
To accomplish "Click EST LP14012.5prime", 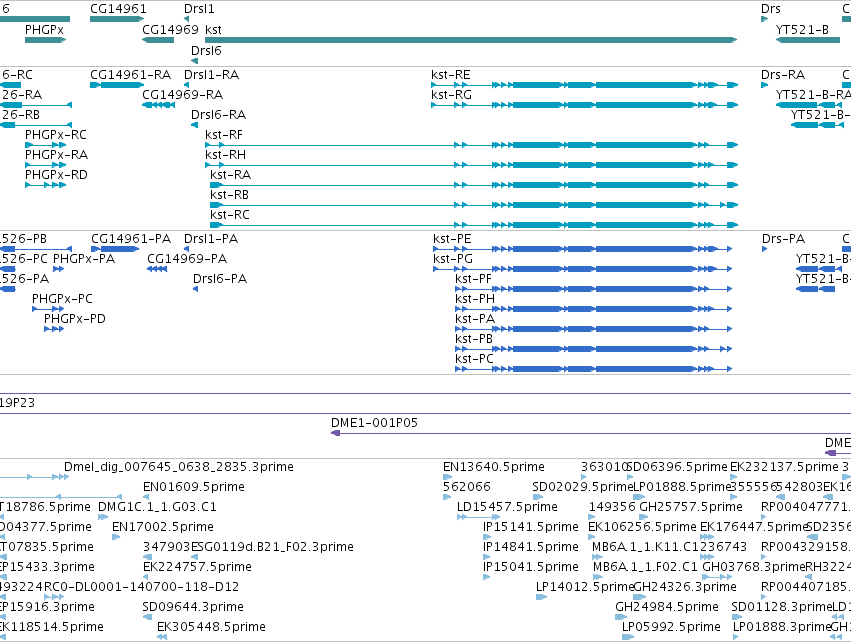I will click(x=585, y=587).
